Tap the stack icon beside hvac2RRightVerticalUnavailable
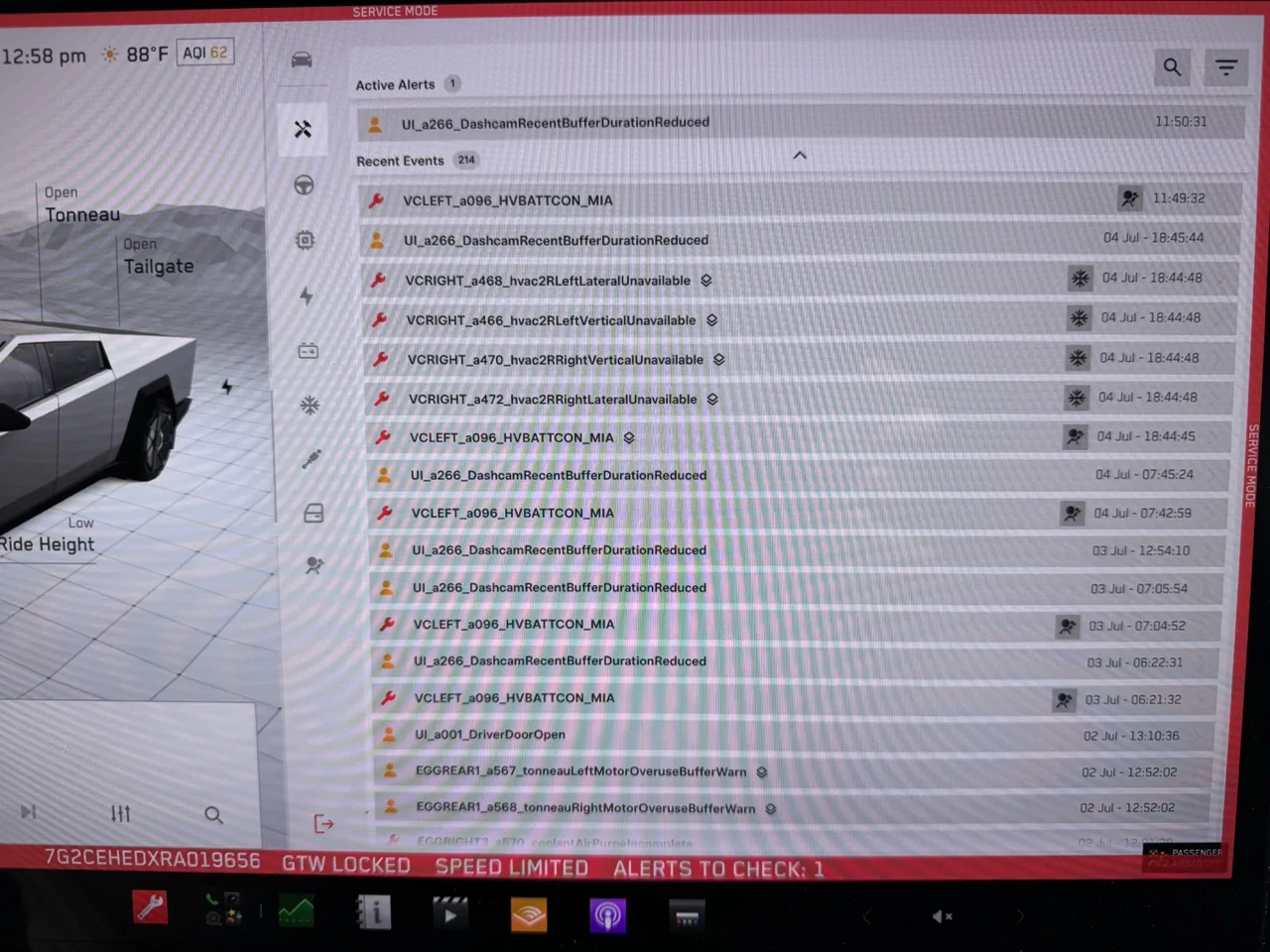1270x952 pixels. 719,360
